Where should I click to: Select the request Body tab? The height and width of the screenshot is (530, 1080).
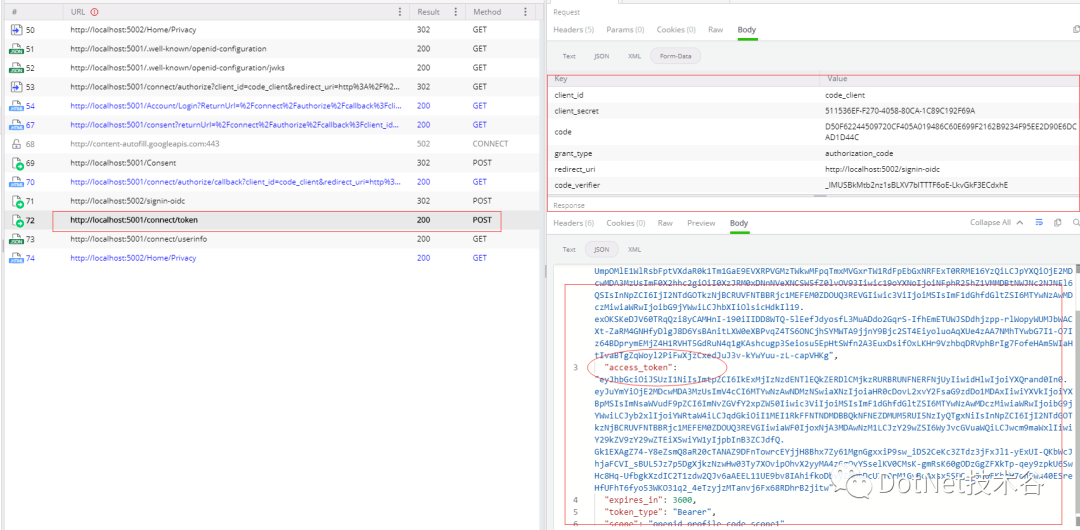pos(747,30)
